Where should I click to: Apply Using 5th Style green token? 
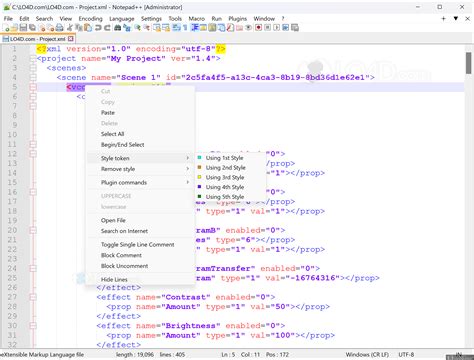tap(230, 197)
